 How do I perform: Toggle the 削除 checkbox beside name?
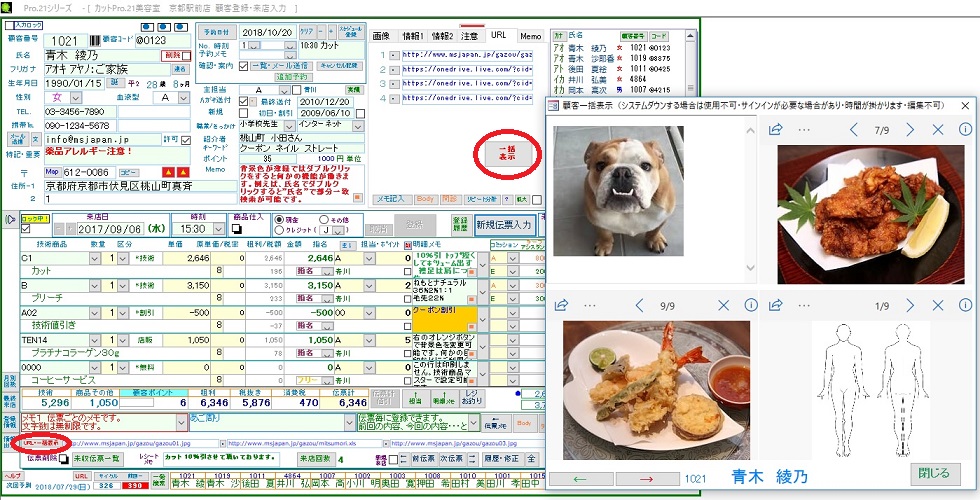(x=186, y=56)
